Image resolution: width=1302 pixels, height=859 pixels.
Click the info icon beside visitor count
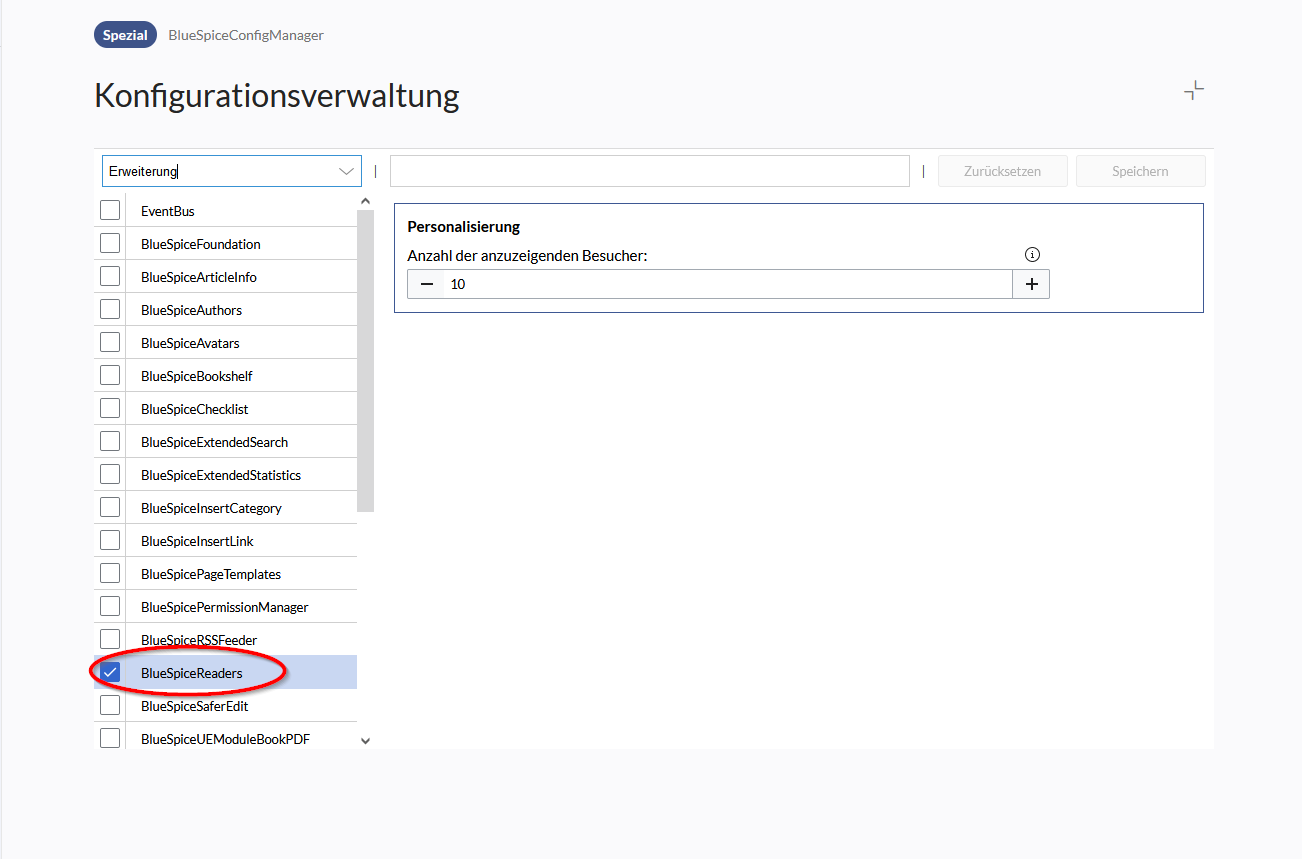point(1033,255)
